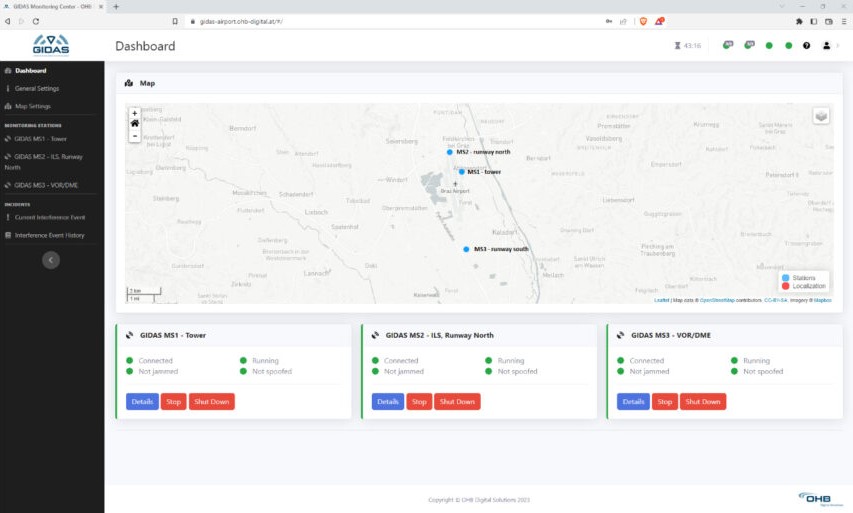Collapse the sidebar with the arrow button

click(x=52, y=260)
